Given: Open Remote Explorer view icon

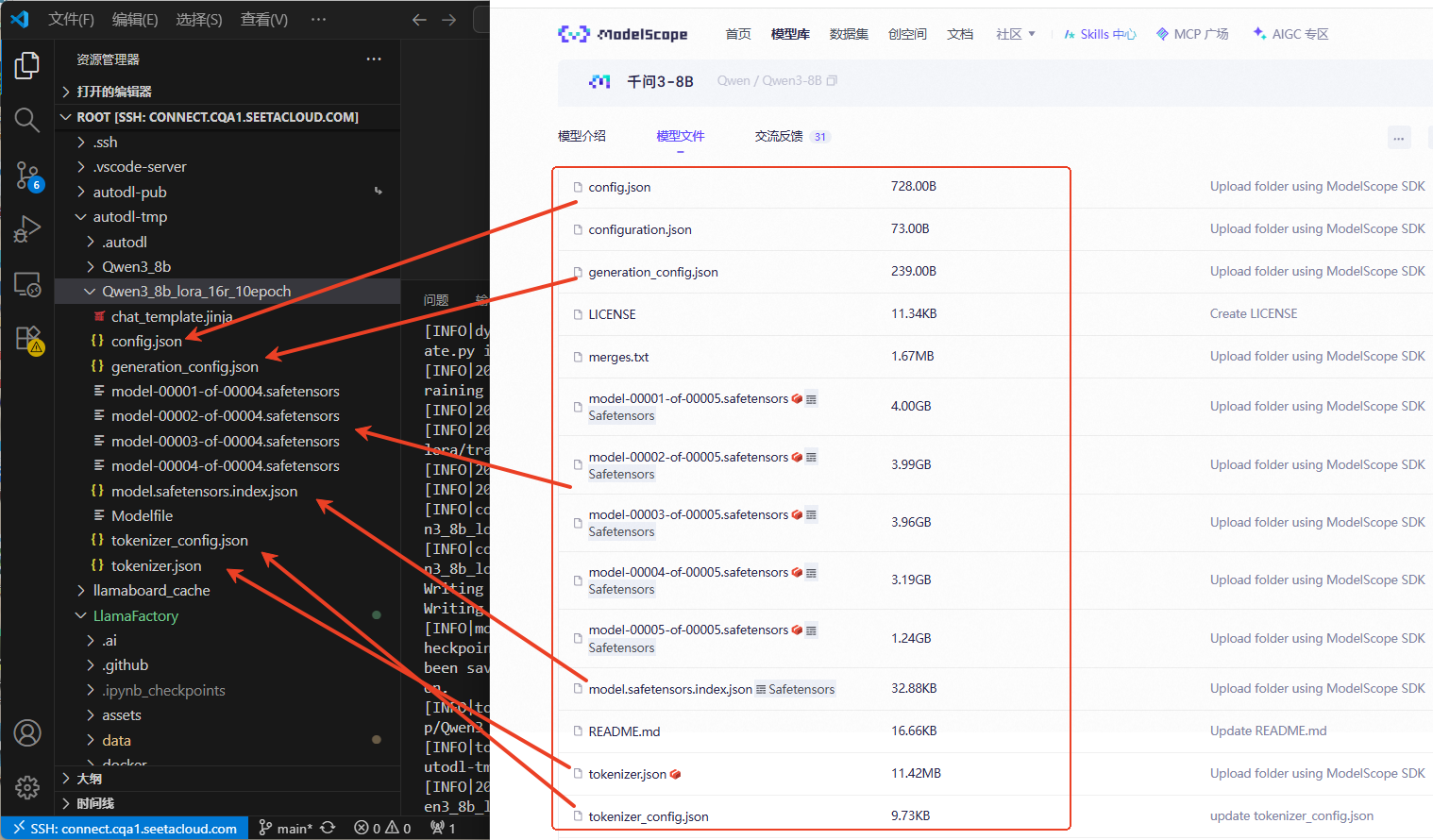Looking at the screenshot, I should (27, 284).
